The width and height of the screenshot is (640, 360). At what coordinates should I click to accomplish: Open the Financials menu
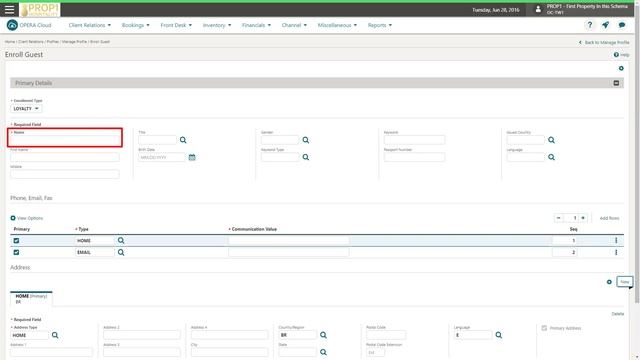(256, 25)
